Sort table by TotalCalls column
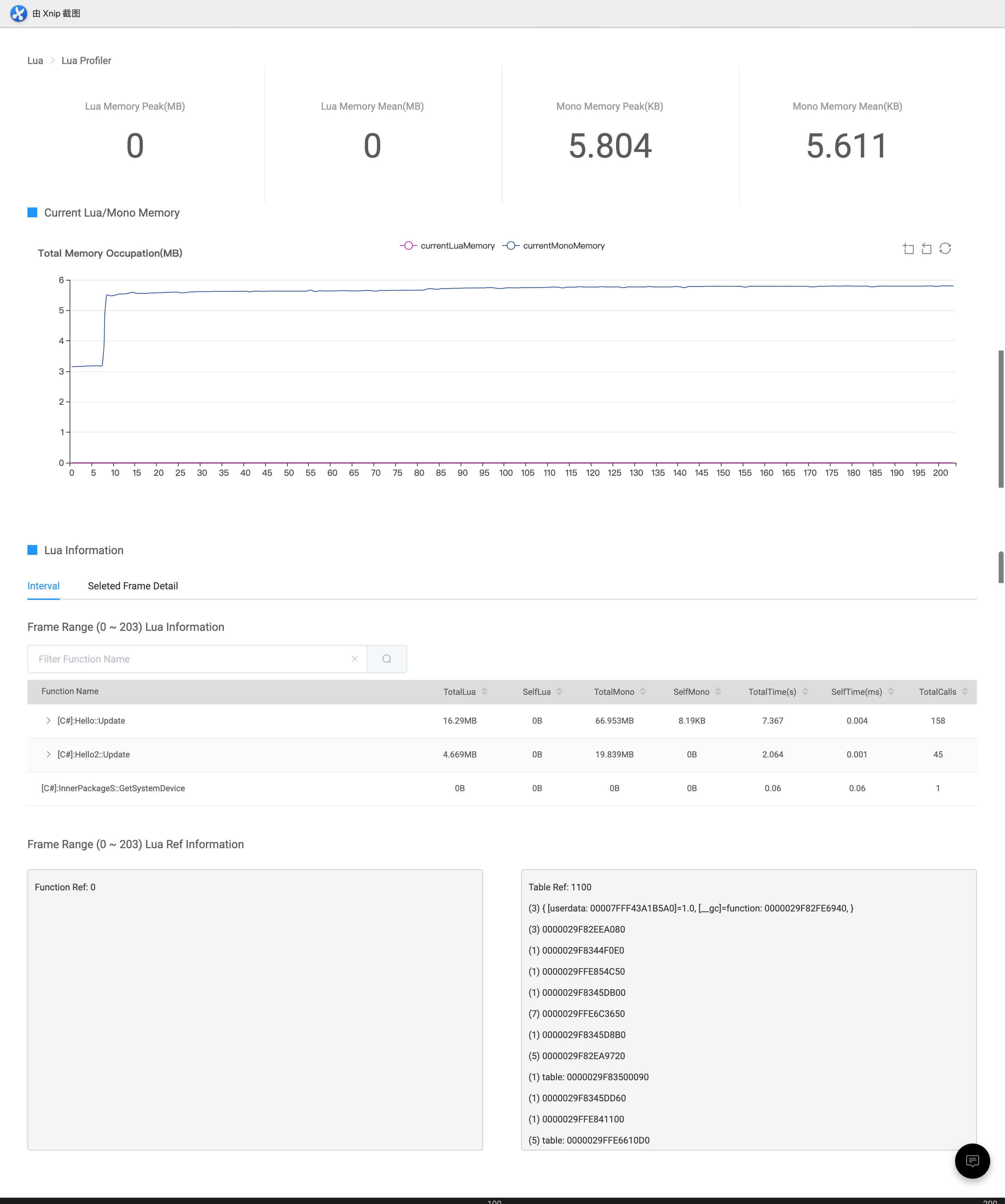The image size is (1005, 1204). tap(965, 691)
